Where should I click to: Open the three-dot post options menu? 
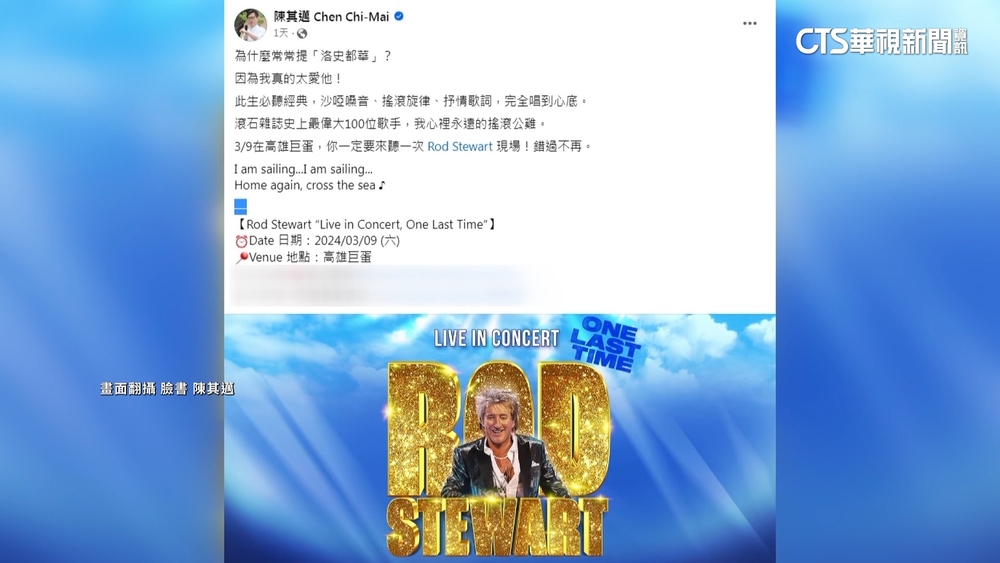(749, 23)
